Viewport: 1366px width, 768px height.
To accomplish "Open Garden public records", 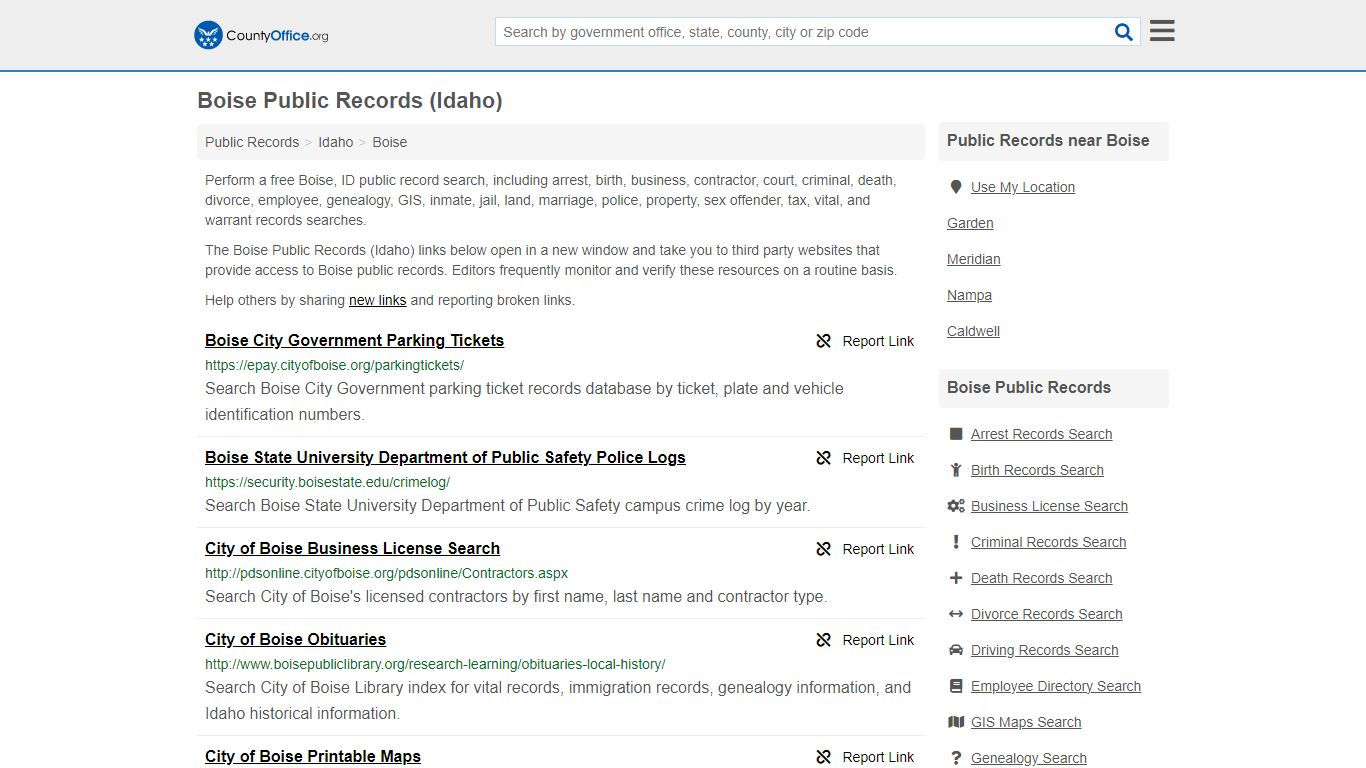I will 970,223.
